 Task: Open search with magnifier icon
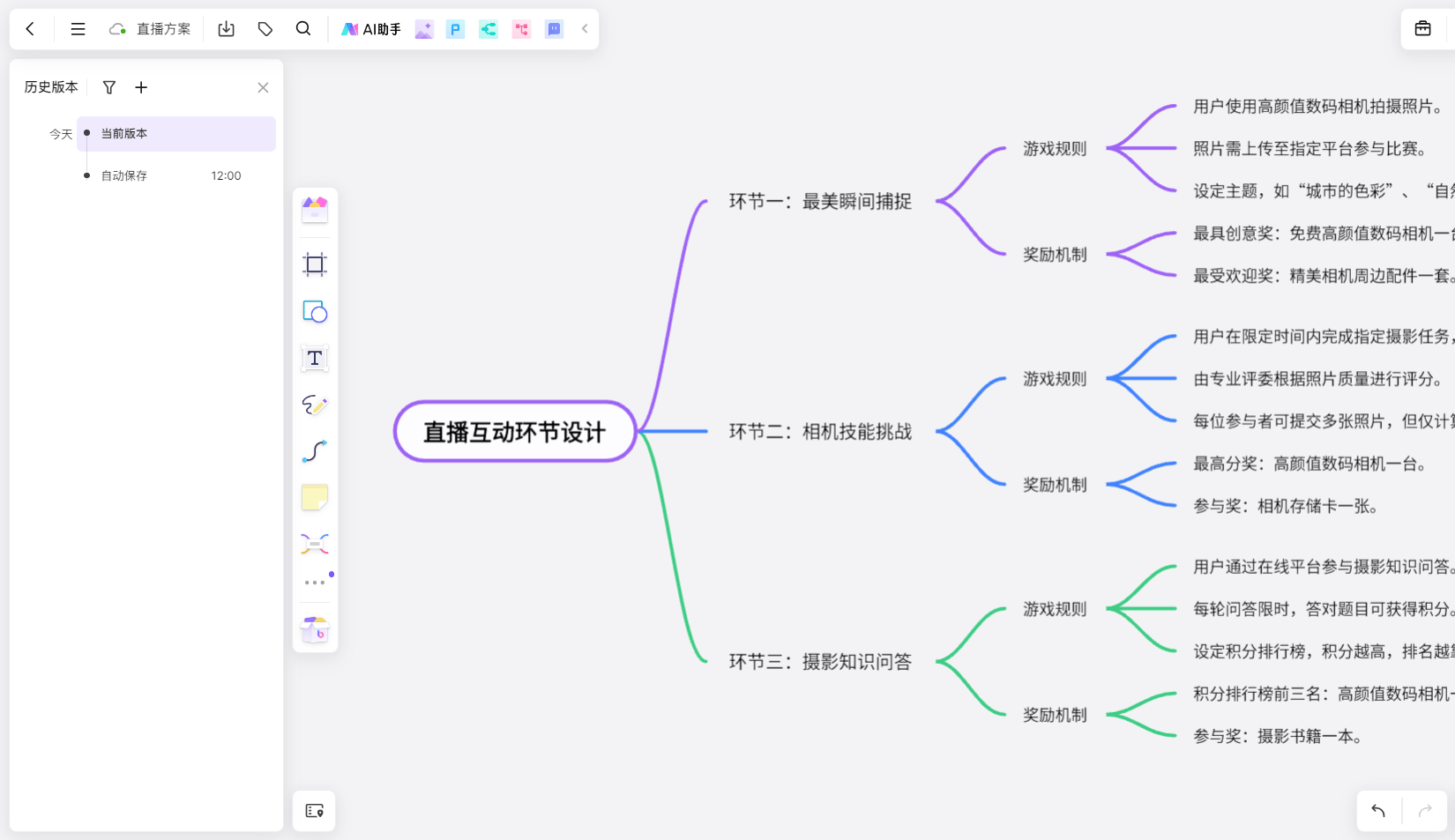click(303, 29)
